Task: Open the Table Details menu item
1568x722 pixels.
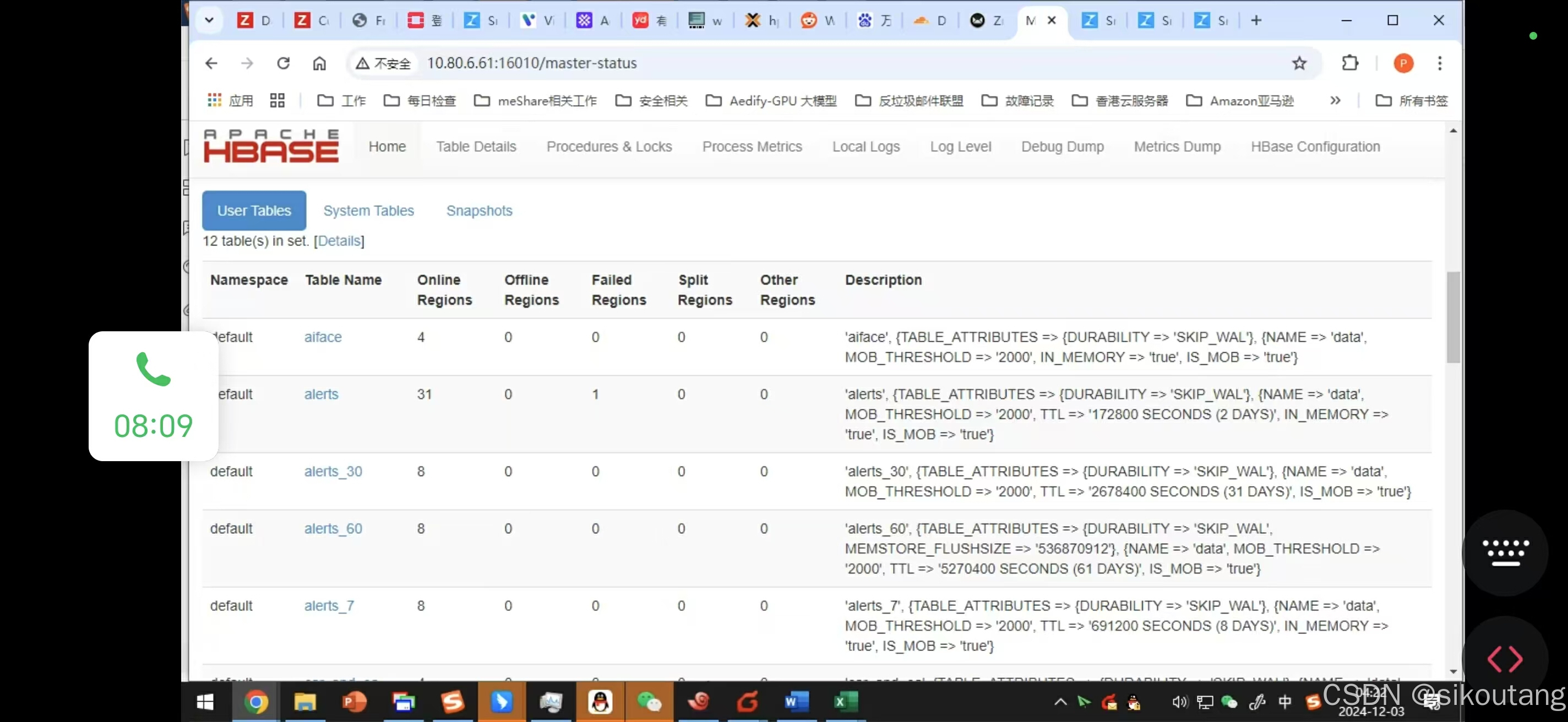Action: (476, 146)
